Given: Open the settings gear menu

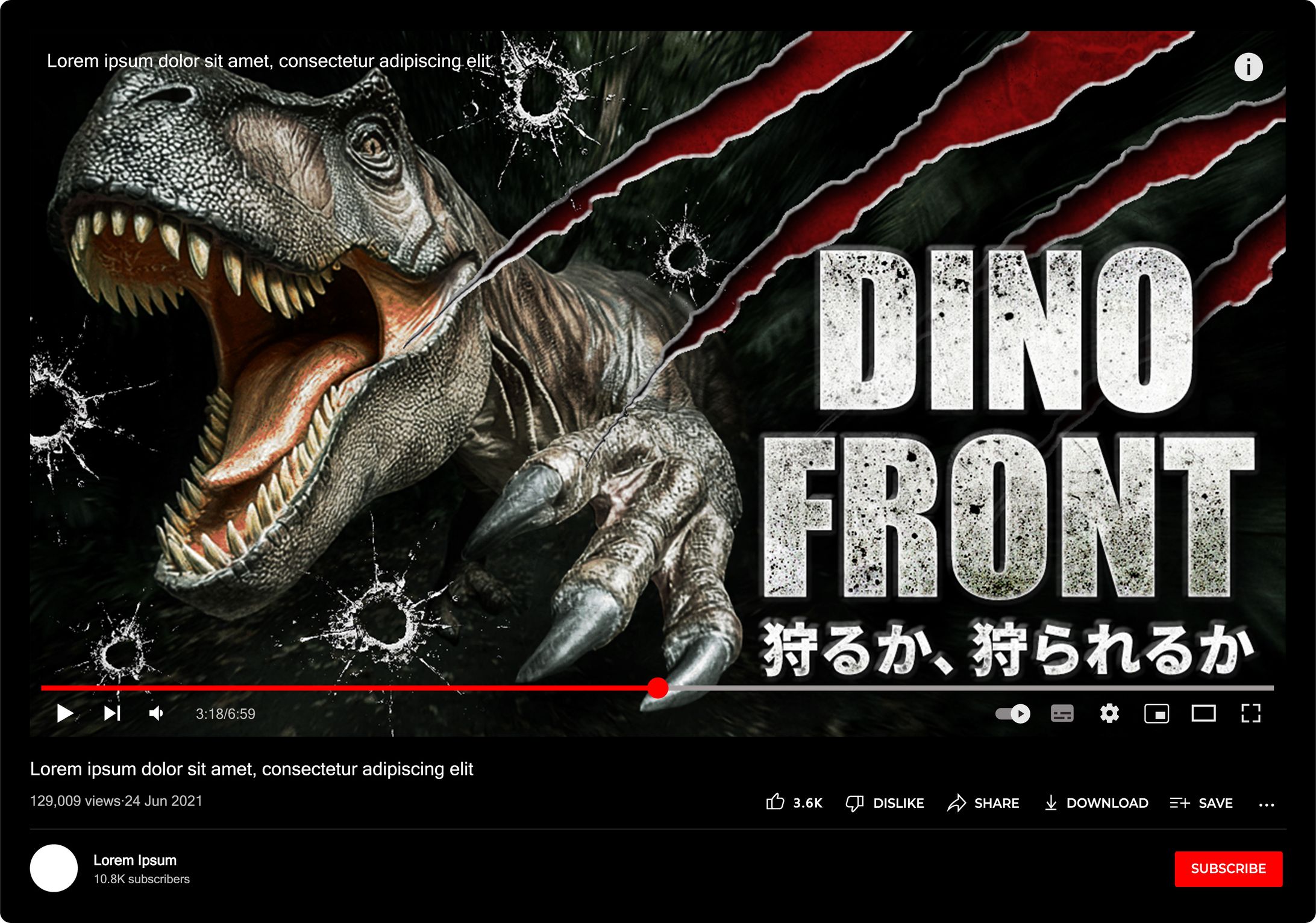Looking at the screenshot, I should tap(1109, 713).
